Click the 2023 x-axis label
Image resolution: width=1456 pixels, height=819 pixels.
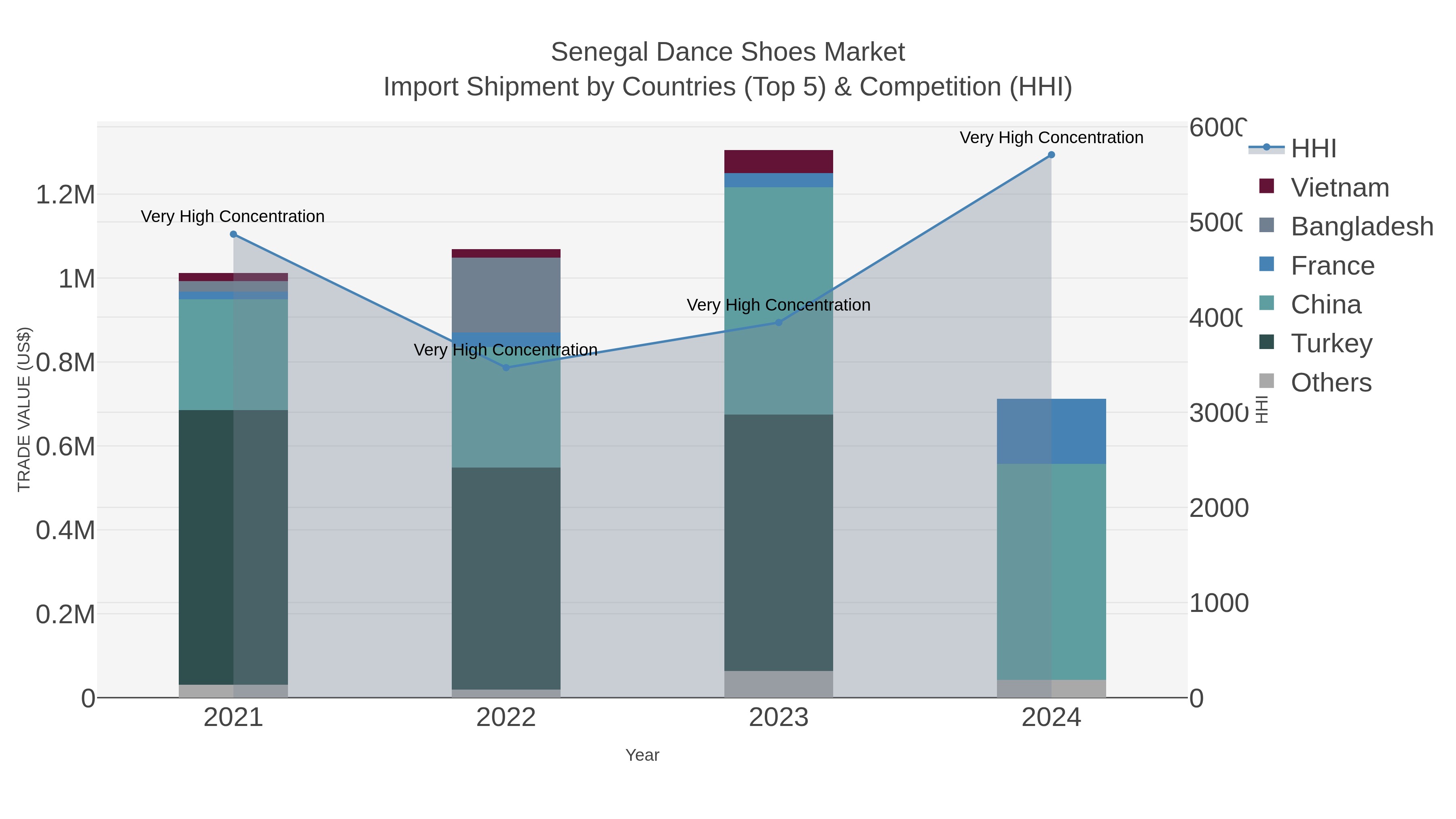click(x=778, y=718)
